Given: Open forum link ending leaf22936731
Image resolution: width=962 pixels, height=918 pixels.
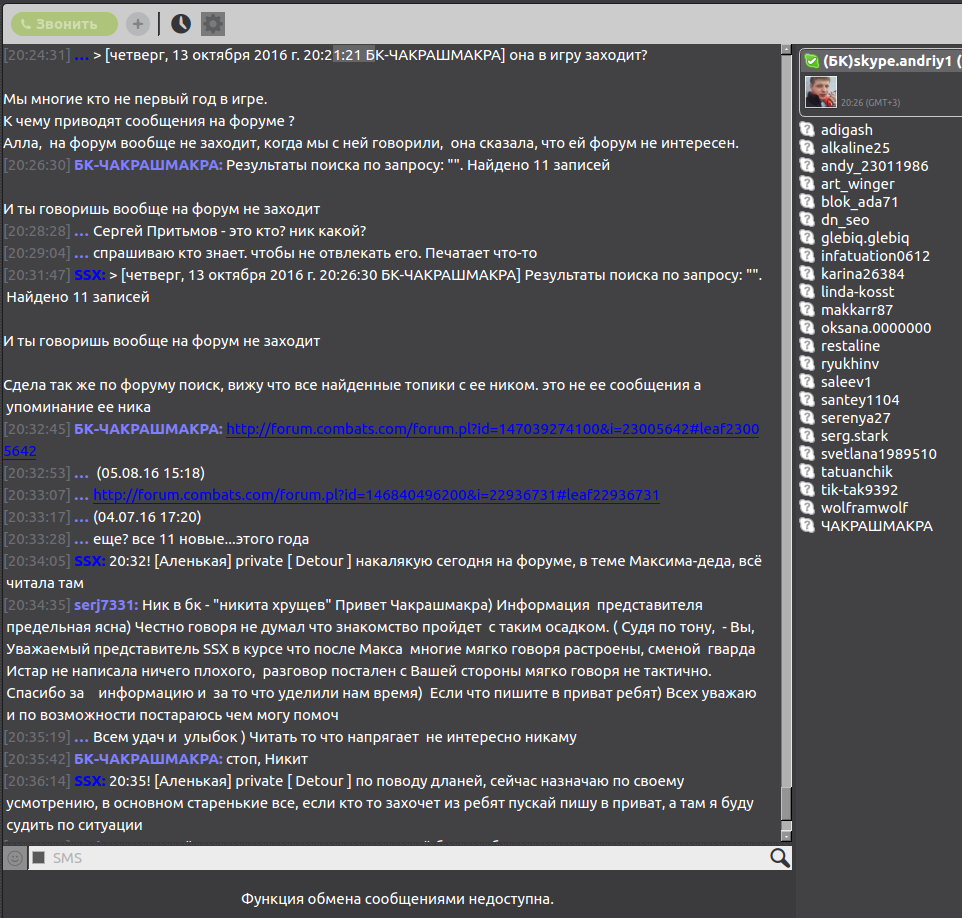Looking at the screenshot, I should click(376, 495).
